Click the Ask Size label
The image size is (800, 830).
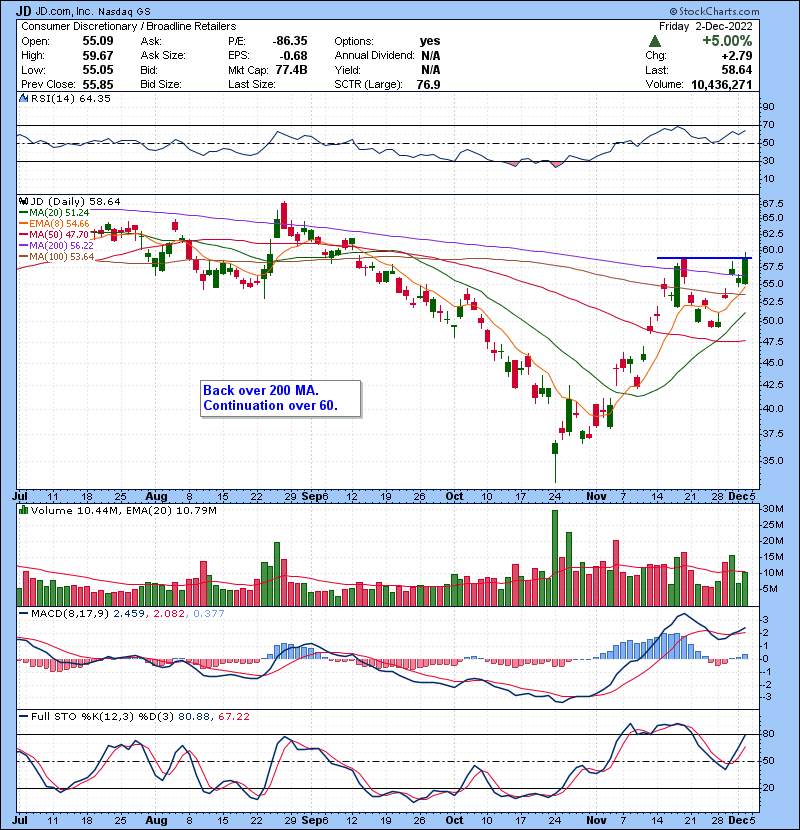(x=163, y=56)
